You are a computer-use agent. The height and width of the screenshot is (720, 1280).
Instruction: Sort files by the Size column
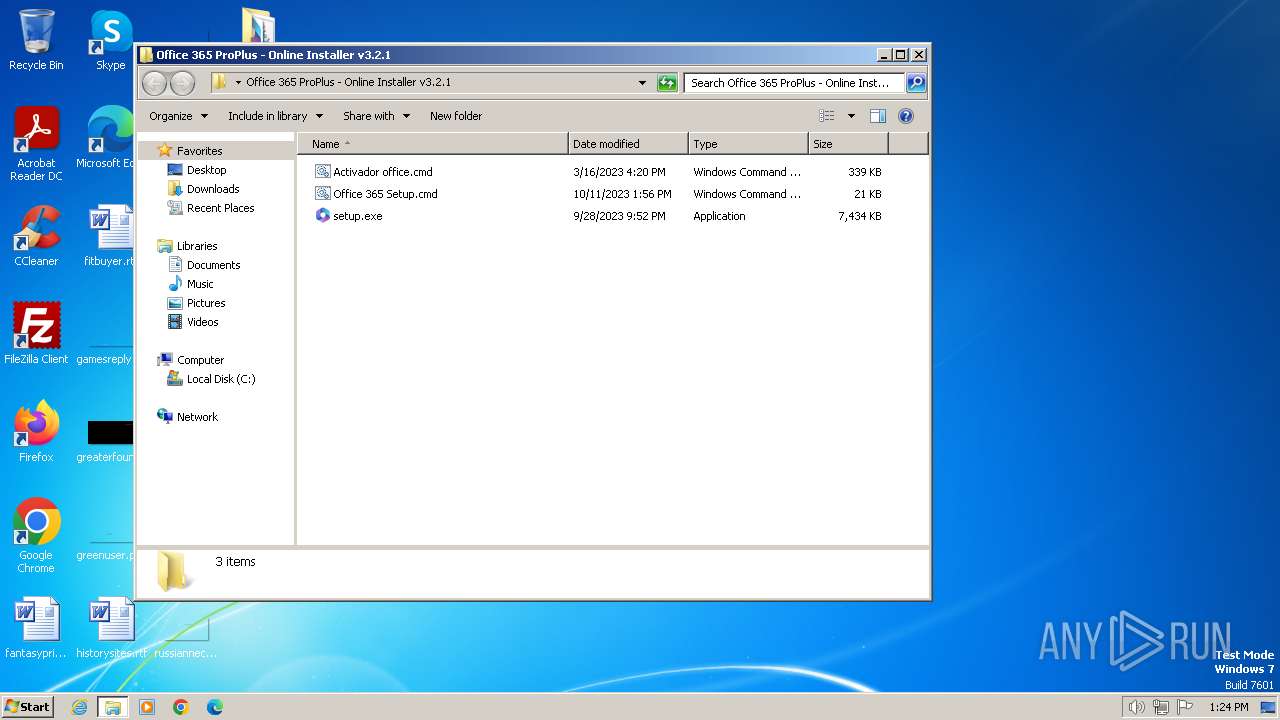point(848,144)
